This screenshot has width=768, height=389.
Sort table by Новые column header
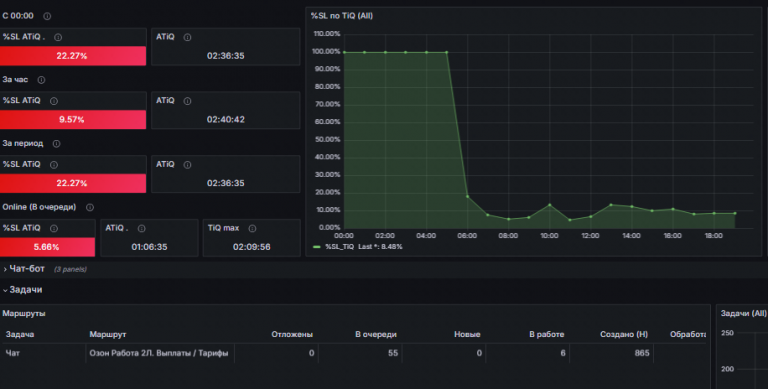(x=467, y=334)
